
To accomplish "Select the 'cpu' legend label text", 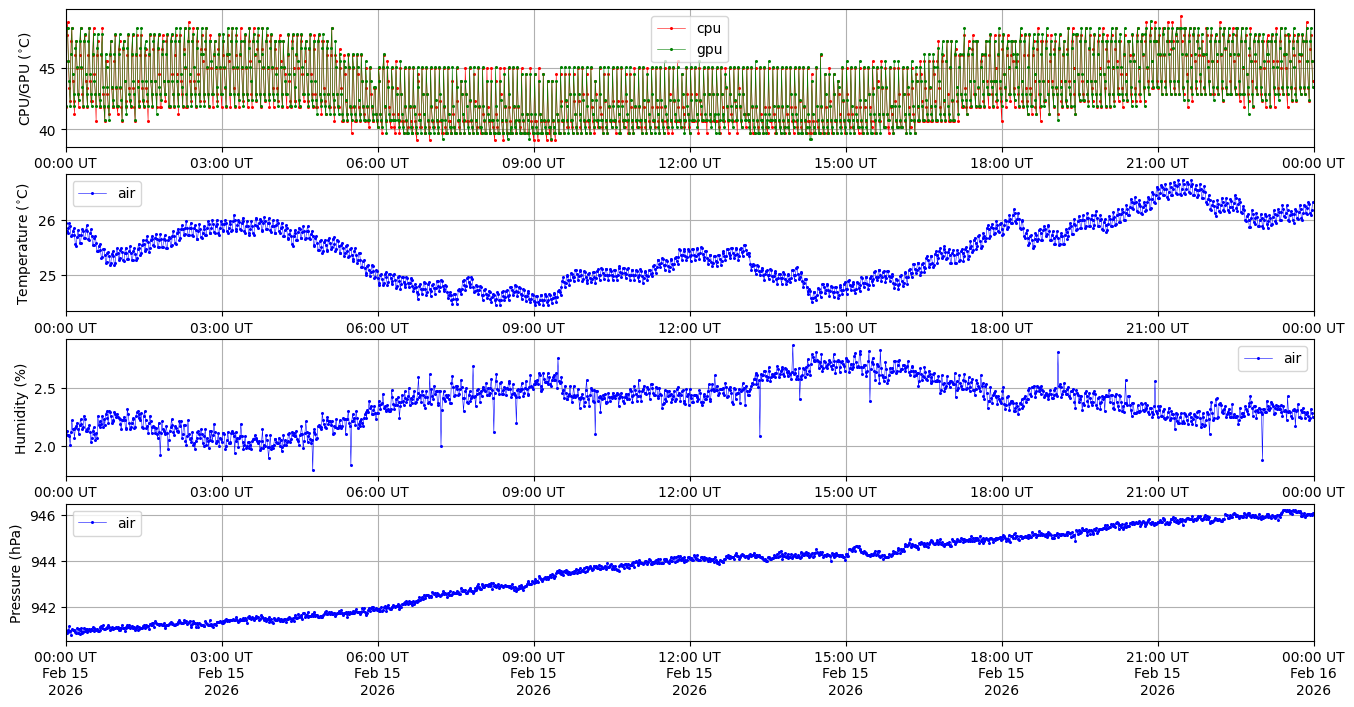I will pyautogui.click(x=708, y=29).
